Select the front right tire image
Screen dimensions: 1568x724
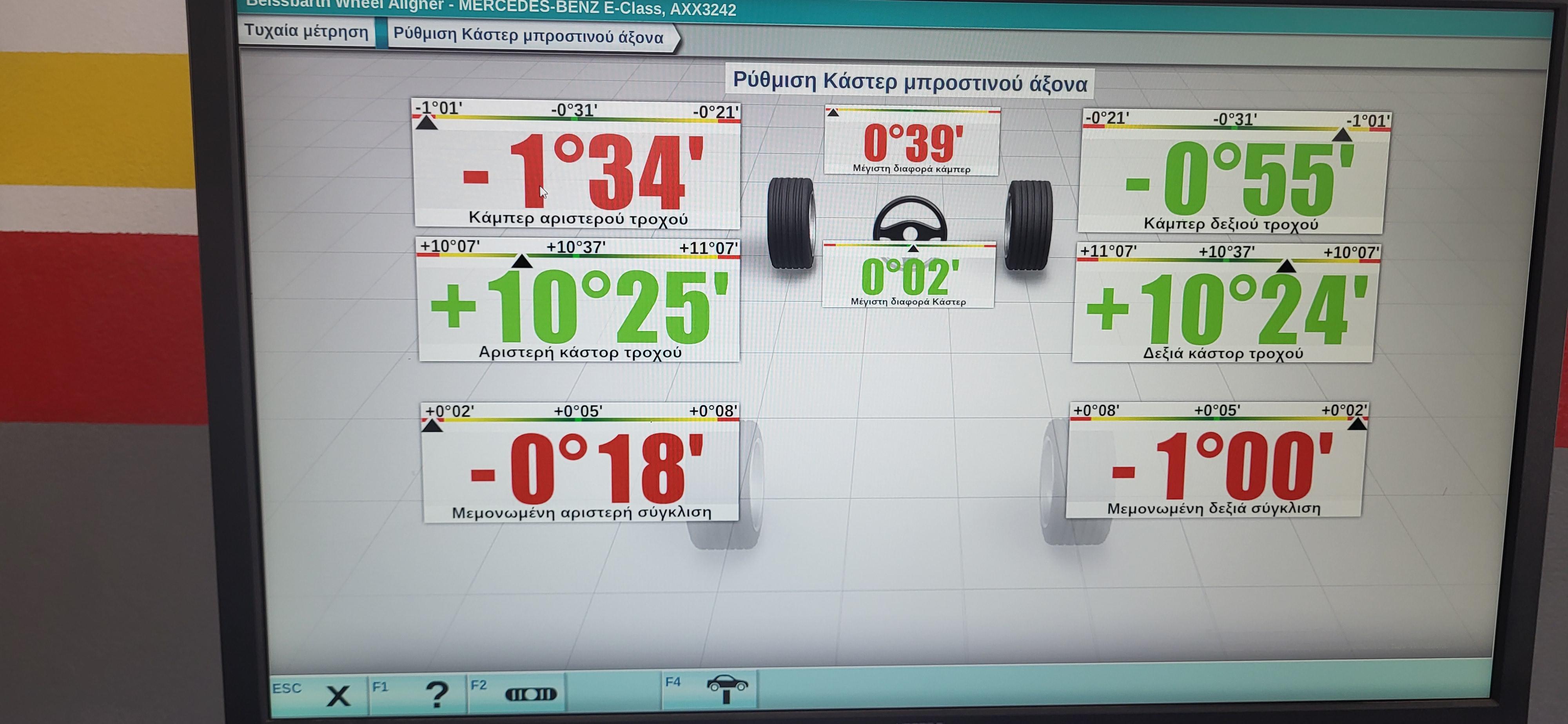pos(1029,225)
